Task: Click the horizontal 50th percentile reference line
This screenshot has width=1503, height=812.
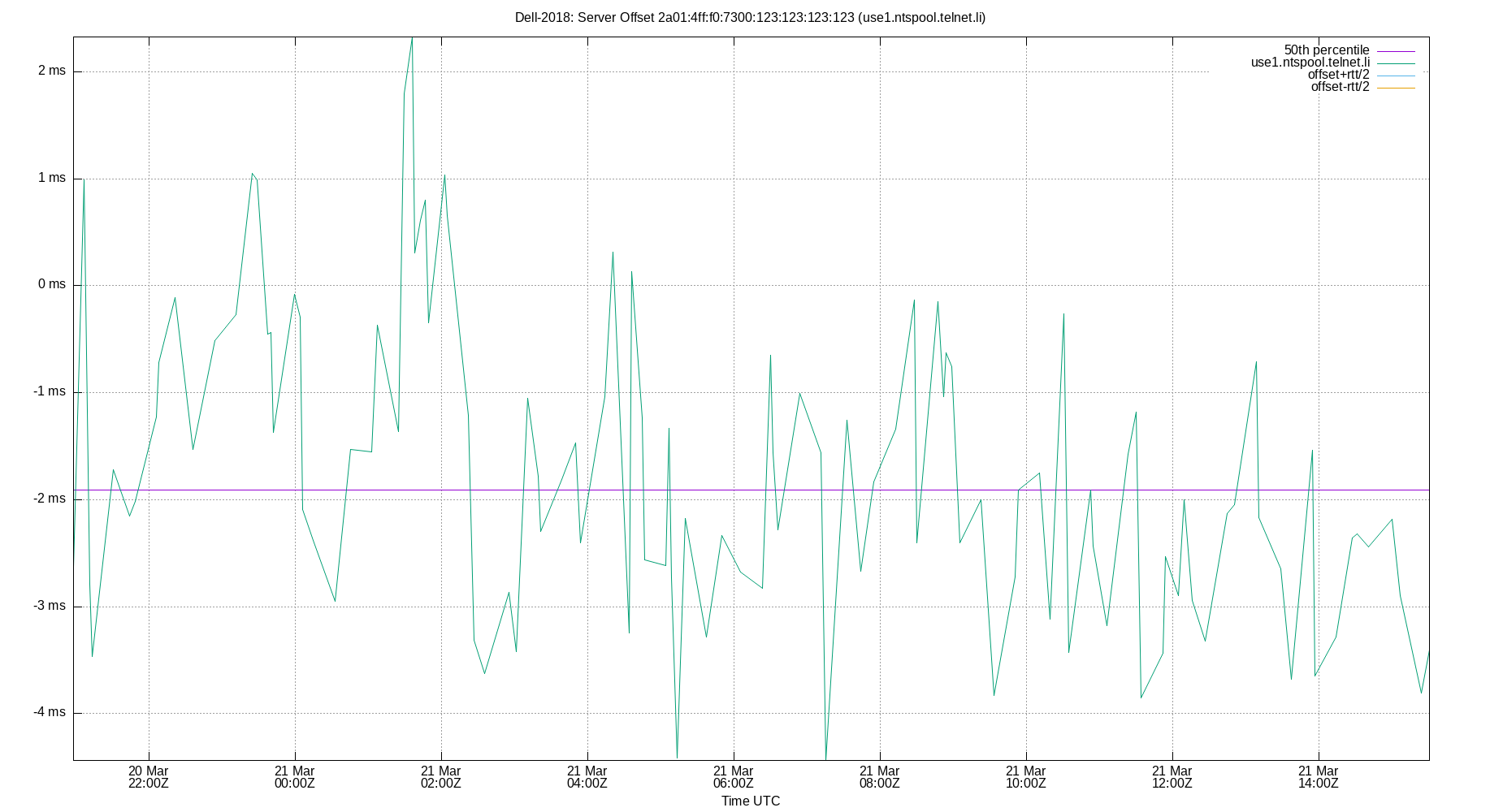Action: tap(731, 488)
